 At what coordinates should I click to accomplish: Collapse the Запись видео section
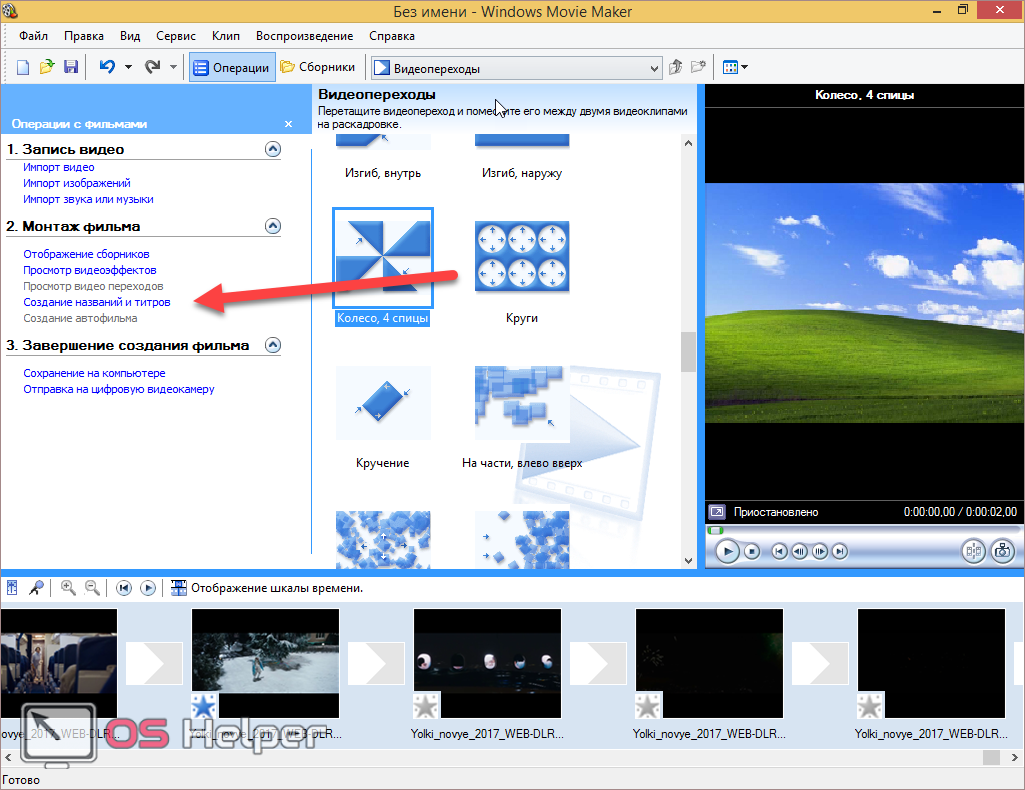(x=273, y=149)
